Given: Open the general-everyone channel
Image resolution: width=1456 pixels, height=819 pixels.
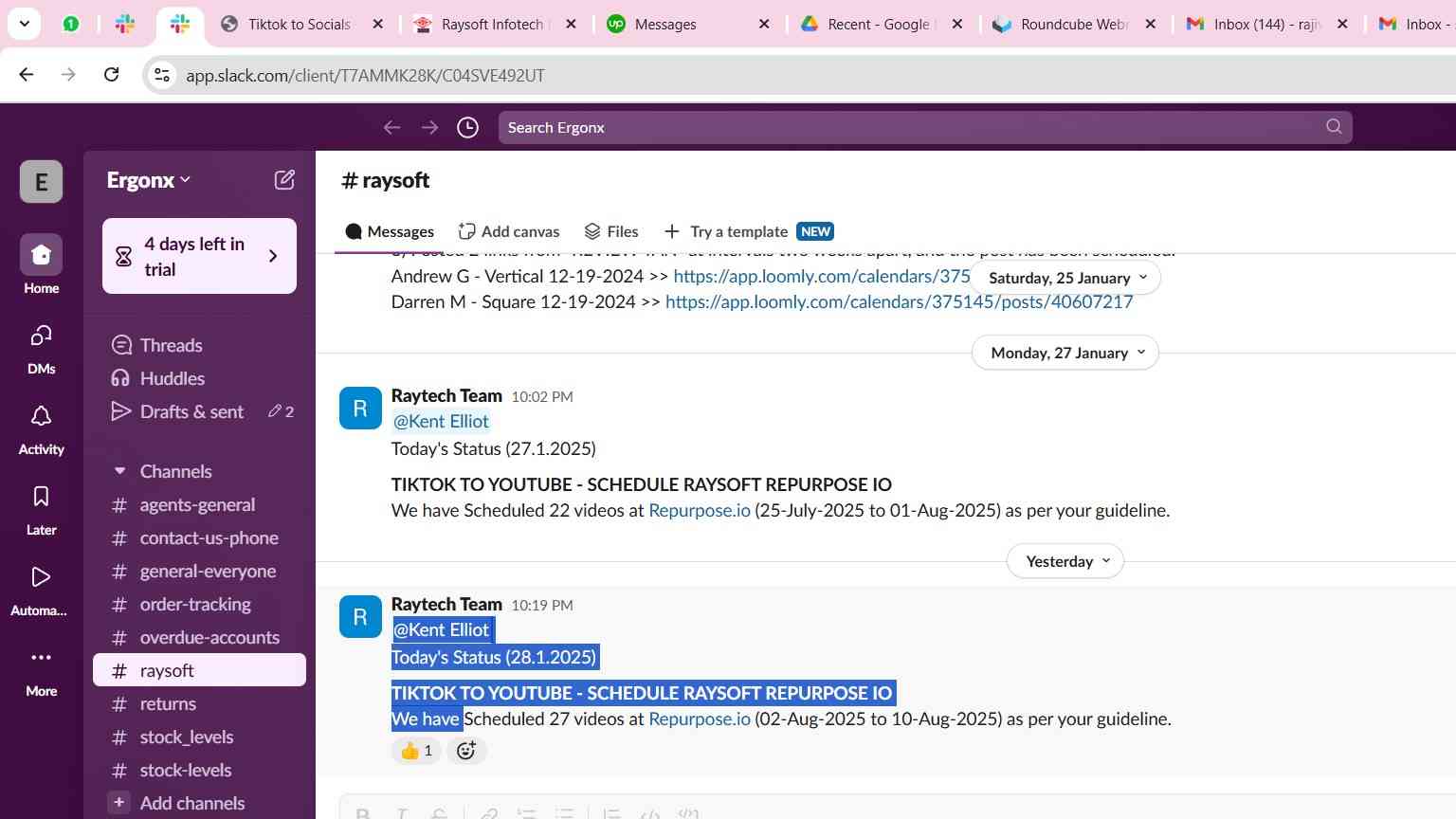Looking at the screenshot, I should click(x=208, y=571).
